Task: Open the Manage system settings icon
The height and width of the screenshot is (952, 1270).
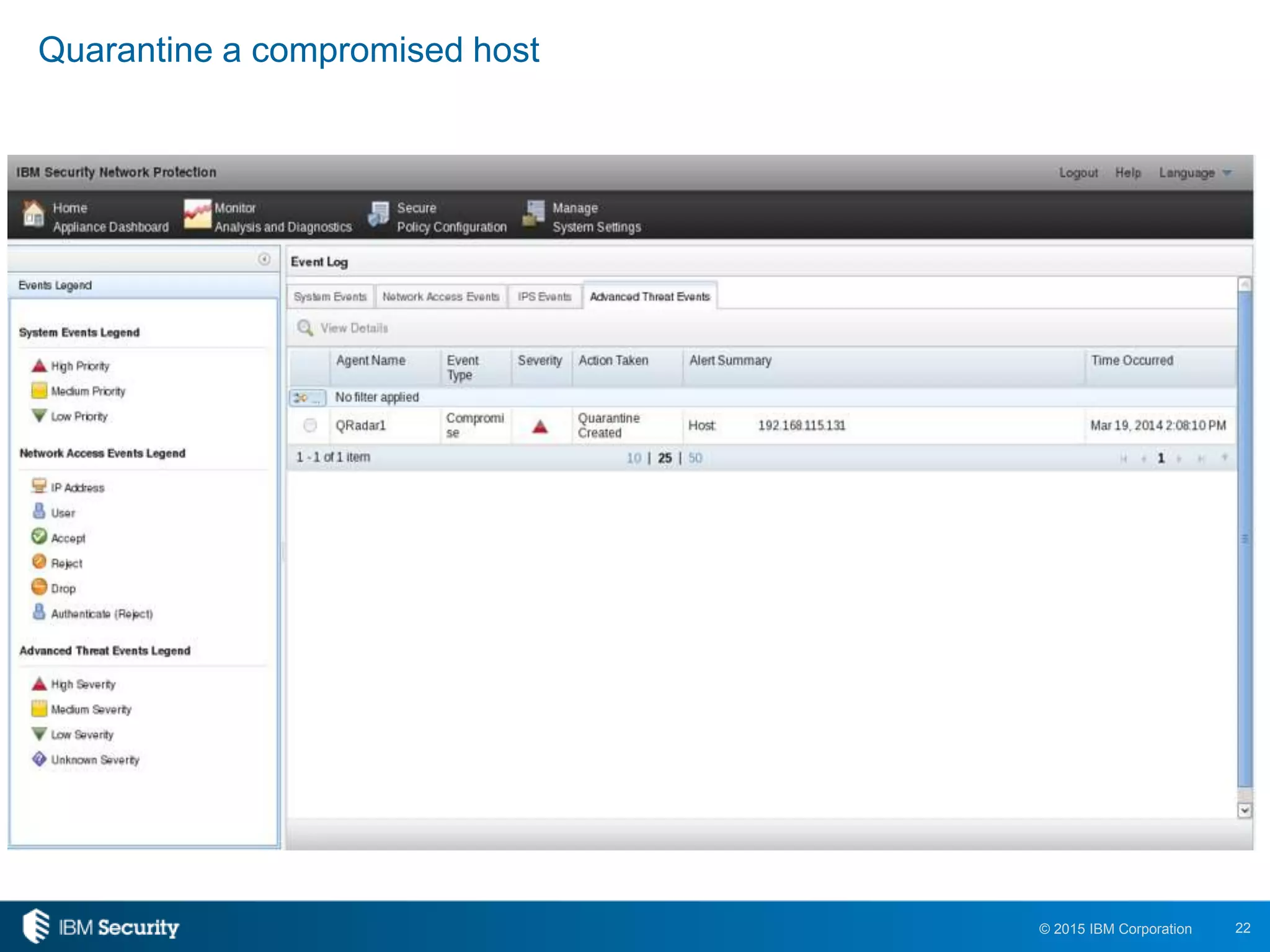Action: coord(533,214)
